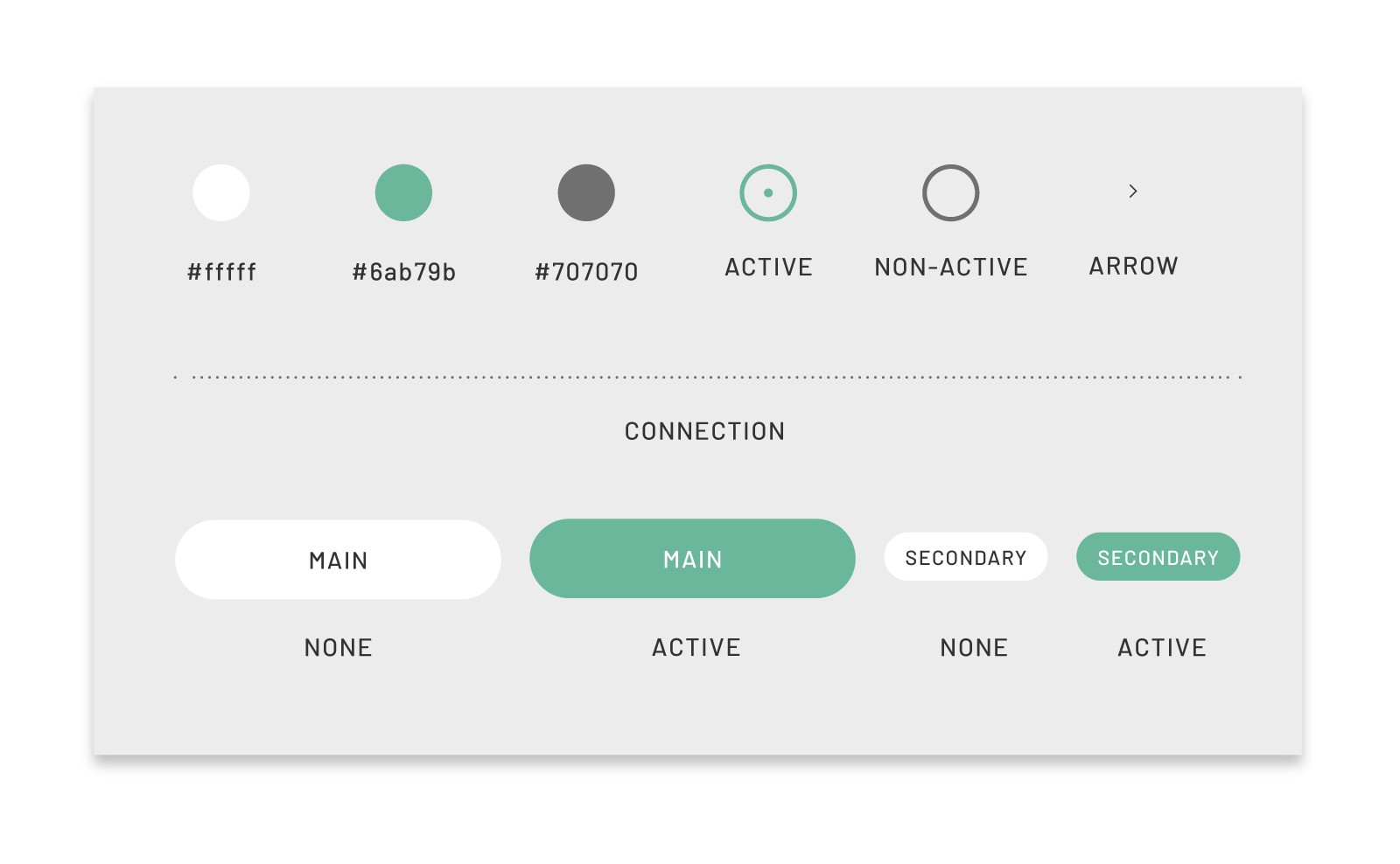Click ACTIVE label under green MAIN button
1400x864 pixels.
tap(696, 648)
